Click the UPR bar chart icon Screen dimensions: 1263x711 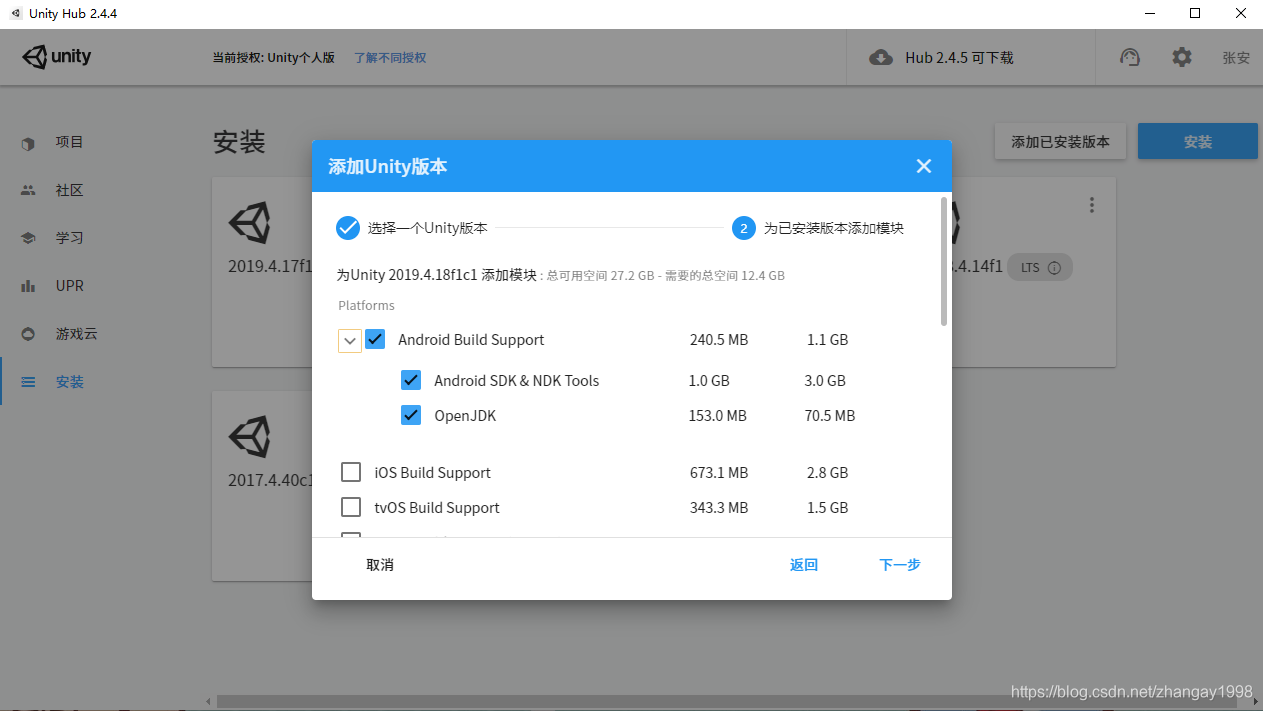pyautogui.click(x=28, y=286)
